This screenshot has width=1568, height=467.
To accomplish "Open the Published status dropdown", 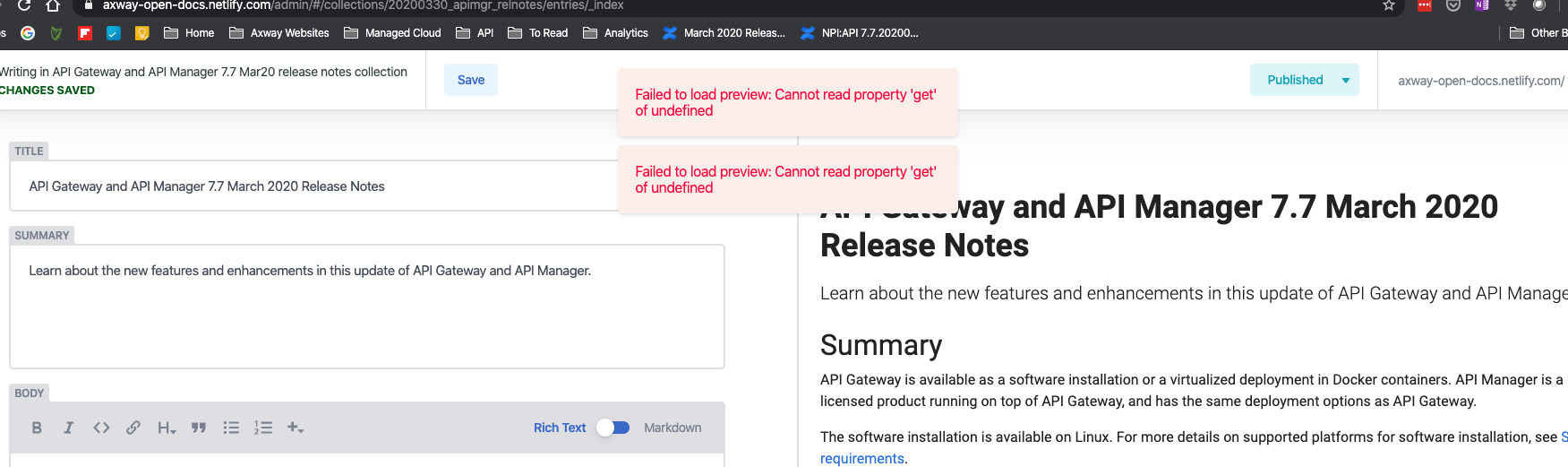I will (x=1305, y=80).
